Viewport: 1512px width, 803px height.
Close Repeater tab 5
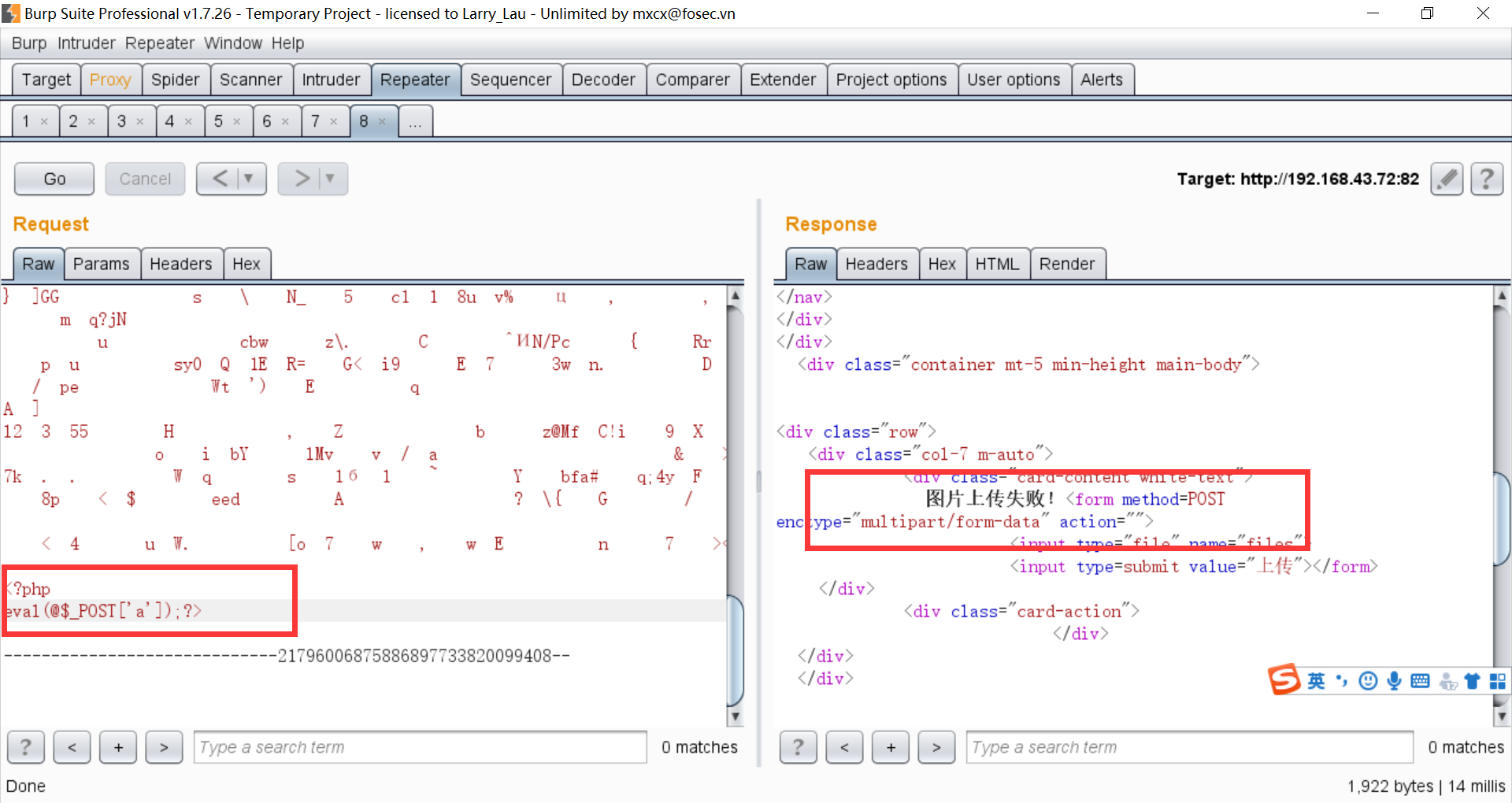coord(237,121)
